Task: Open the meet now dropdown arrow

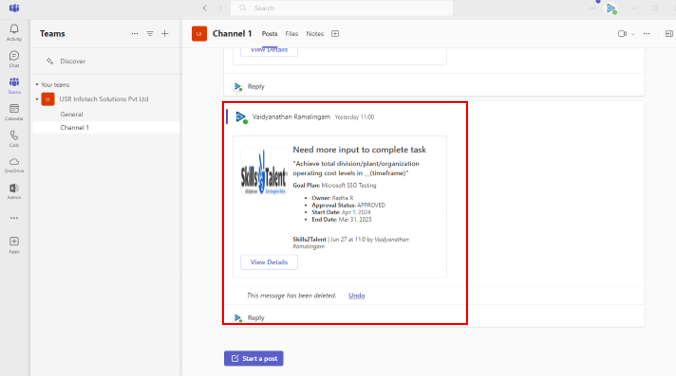Action: (x=633, y=34)
